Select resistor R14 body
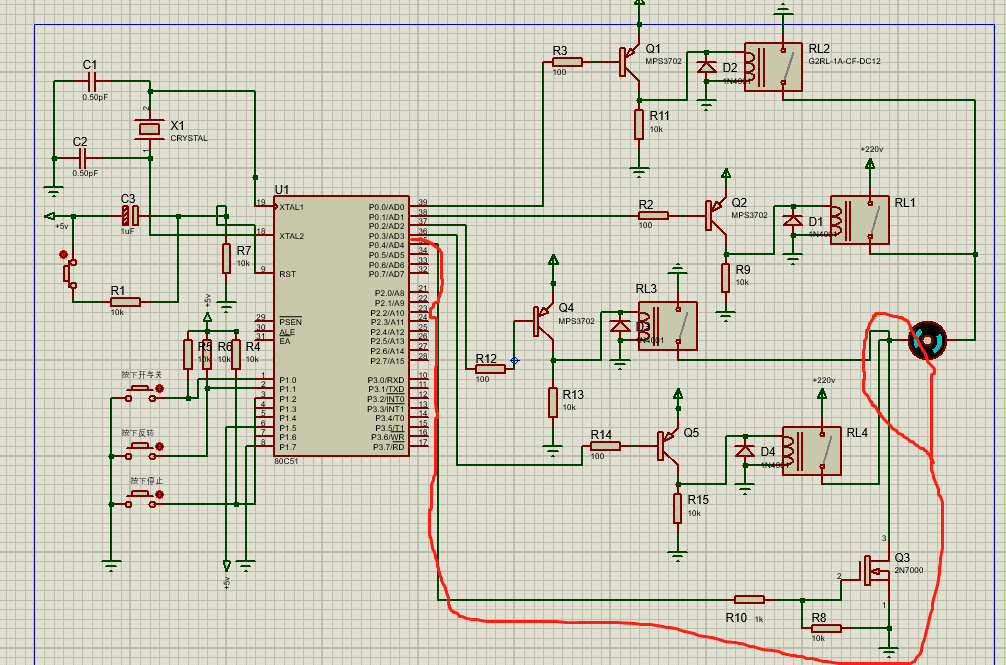Image resolution: width=1006 pixels, height=665 pixels. click(x=605, y=446)
